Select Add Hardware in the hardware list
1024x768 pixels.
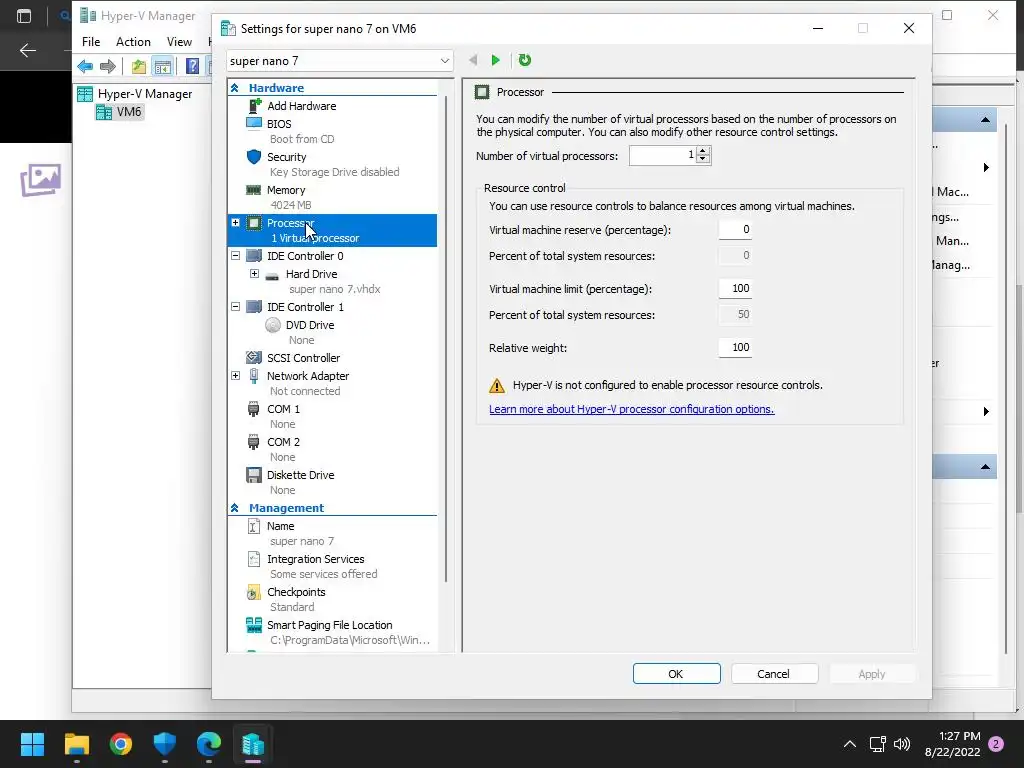[301, 106]
